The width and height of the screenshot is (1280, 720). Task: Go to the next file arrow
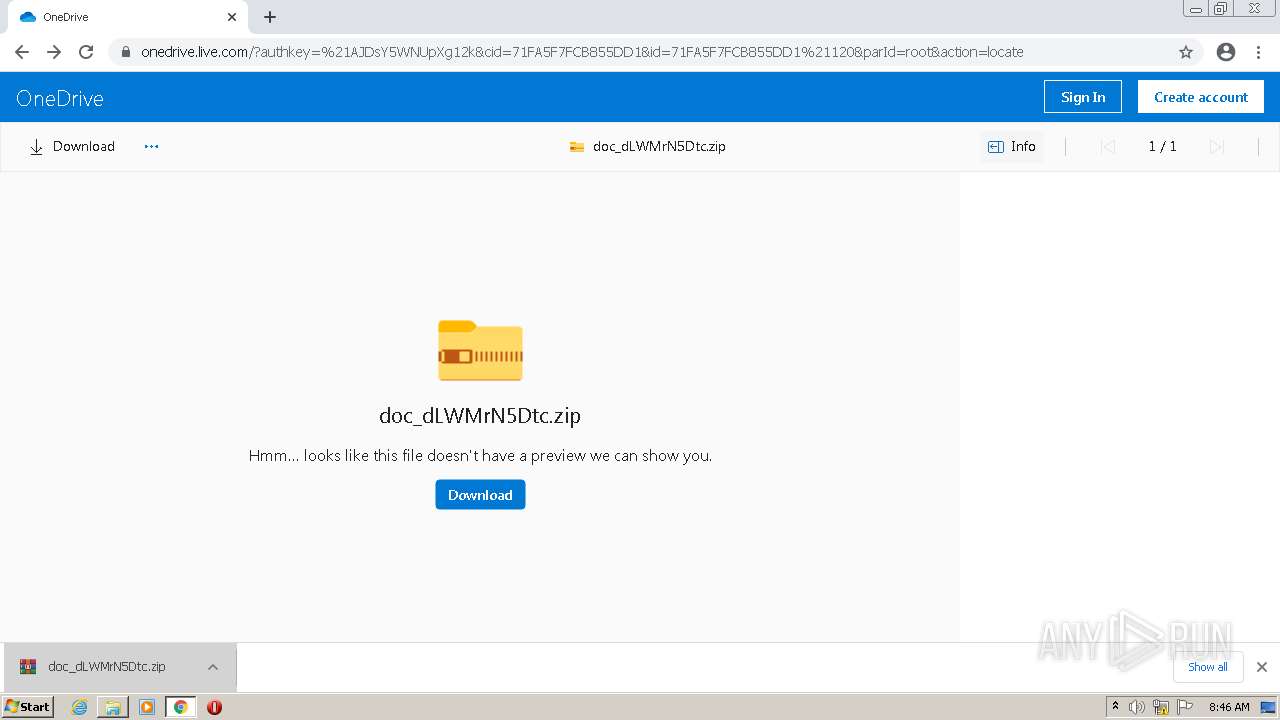point(1217,147)
